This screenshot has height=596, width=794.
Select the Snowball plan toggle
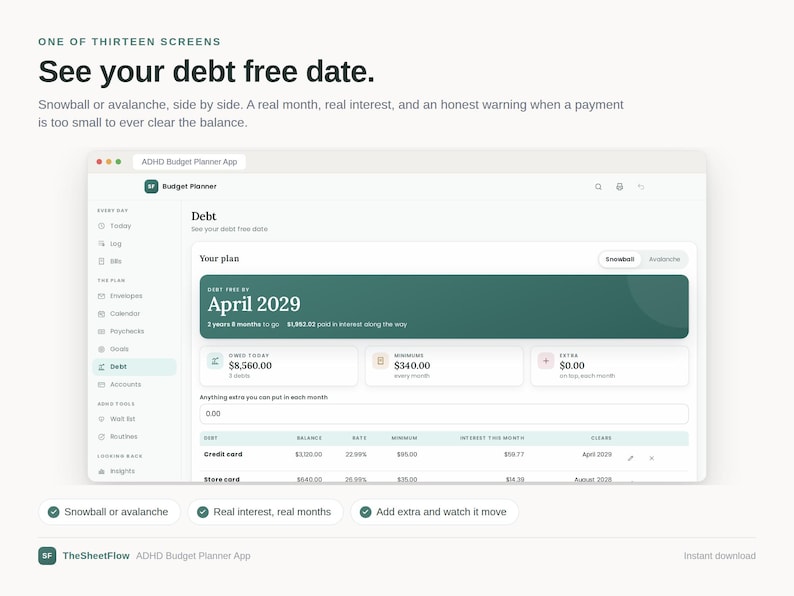620,259
